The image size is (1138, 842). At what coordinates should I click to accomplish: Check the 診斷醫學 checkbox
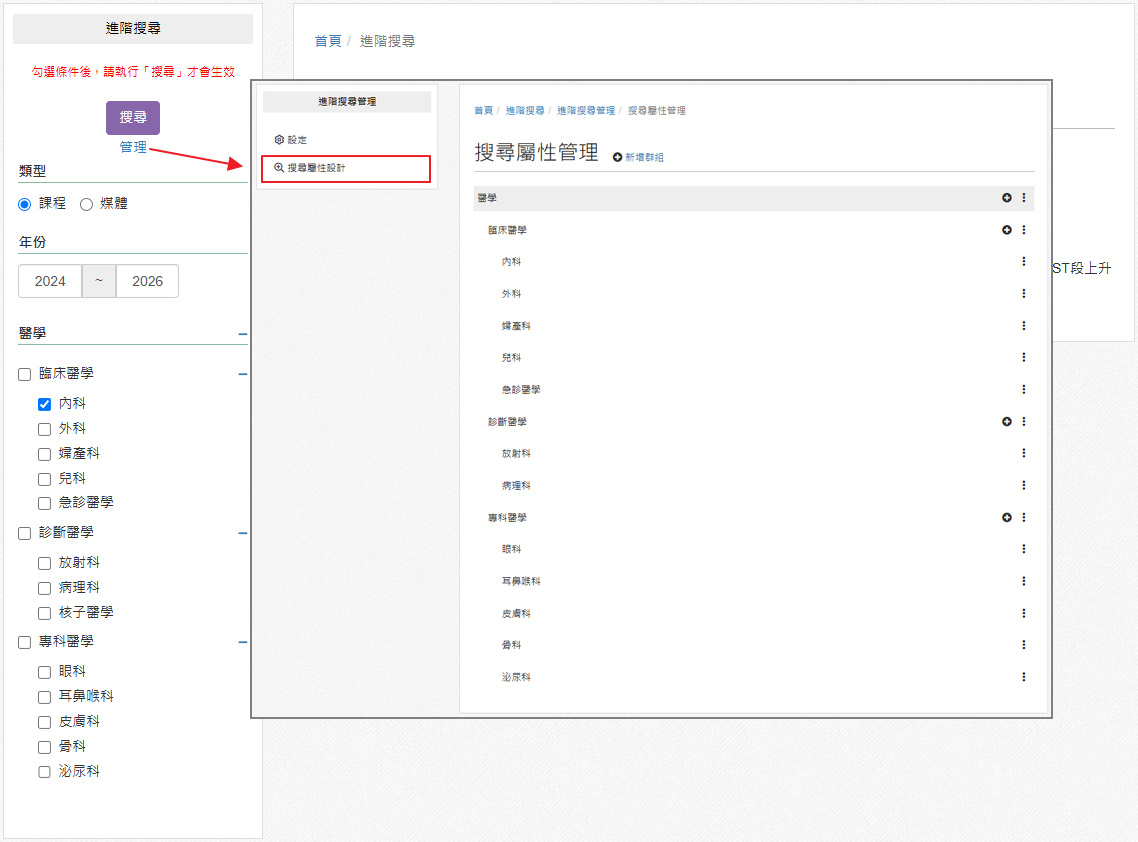coord(25,534)
